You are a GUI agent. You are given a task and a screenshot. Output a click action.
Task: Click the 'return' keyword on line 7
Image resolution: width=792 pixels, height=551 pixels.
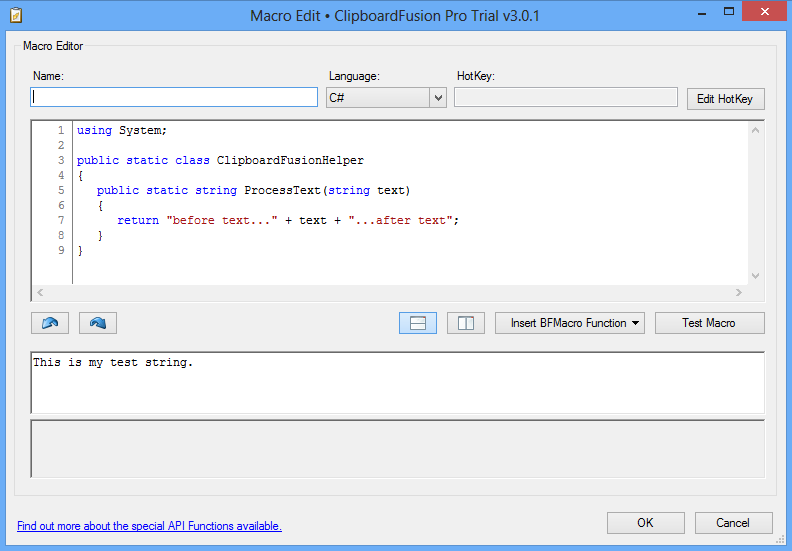point(138,221)
